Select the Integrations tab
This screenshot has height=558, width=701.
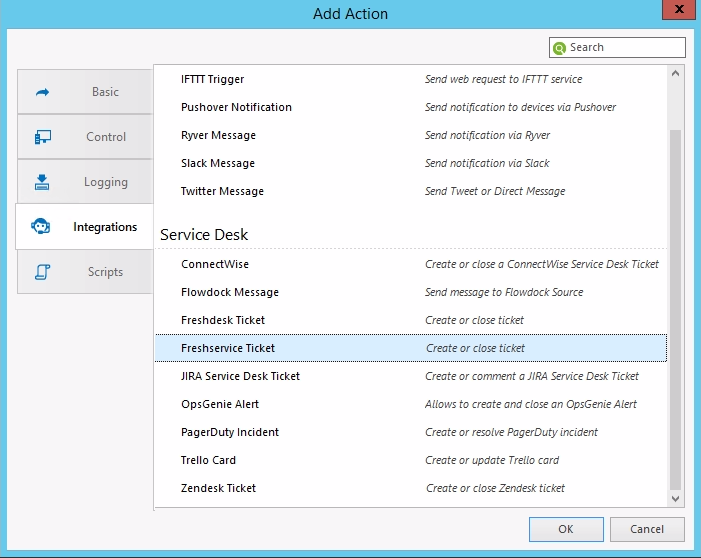pyautogui.click(x=84, y=227)
